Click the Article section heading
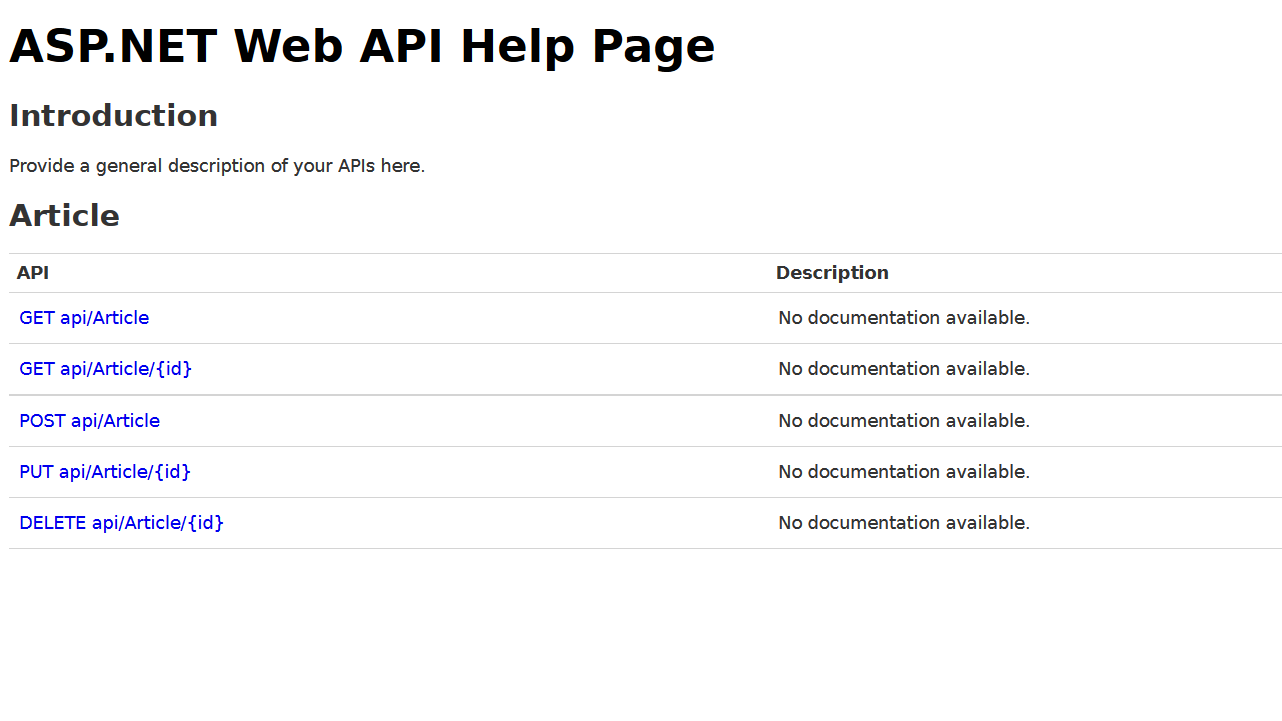 [64, 216]
